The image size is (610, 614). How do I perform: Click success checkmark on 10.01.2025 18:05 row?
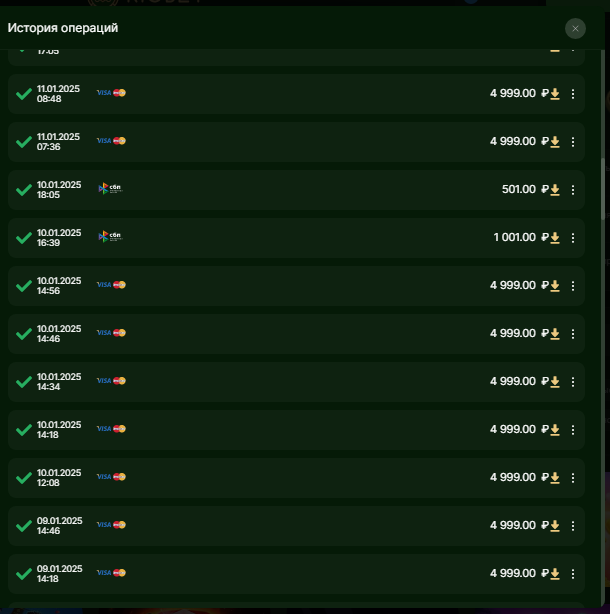pos(24,190)
